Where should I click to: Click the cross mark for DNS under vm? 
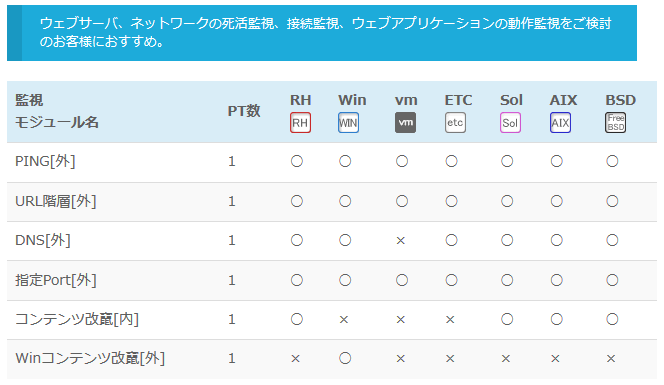click(x=401, y=241)
